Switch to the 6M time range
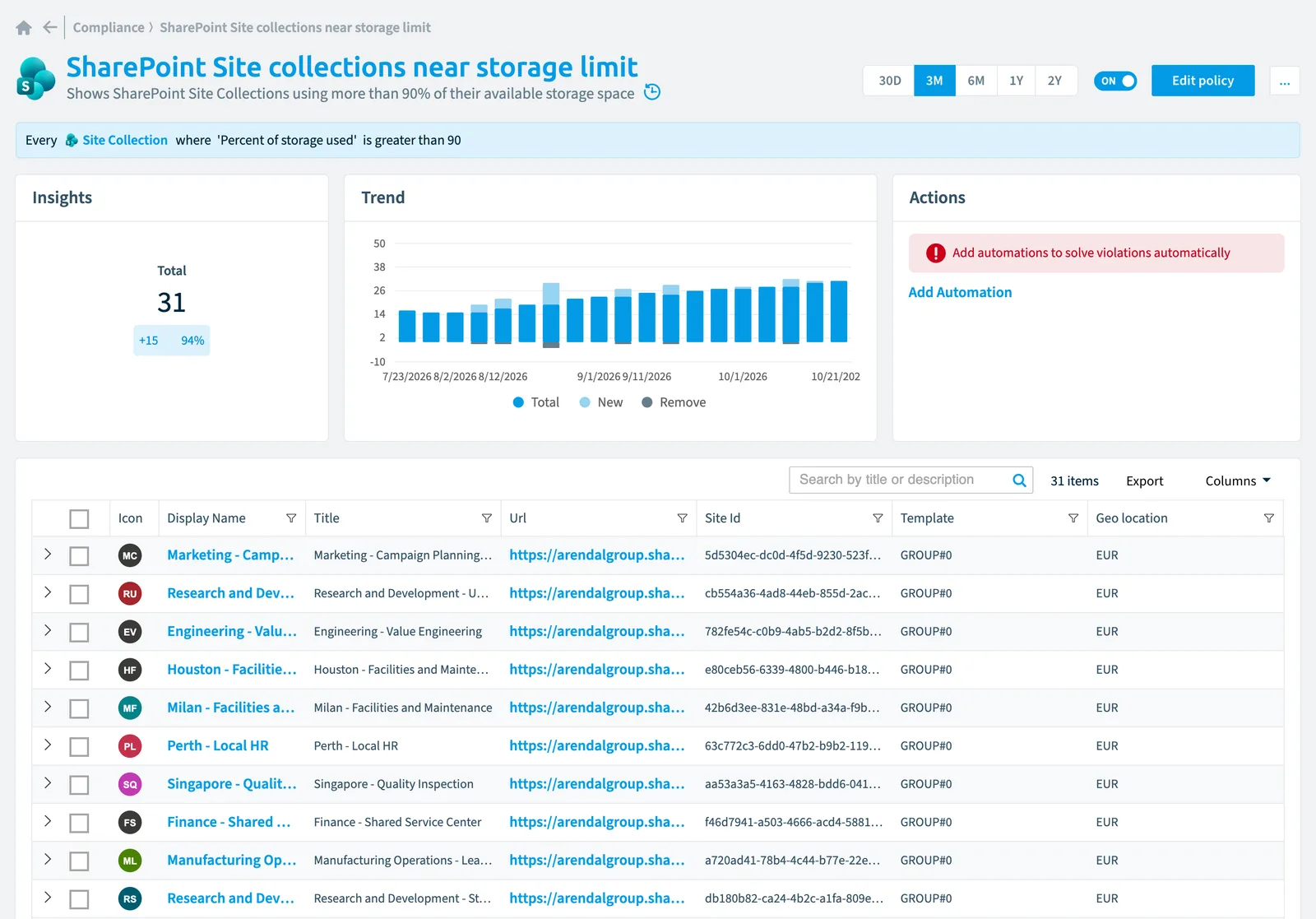The image size is (1316, 919). [976, 81]
